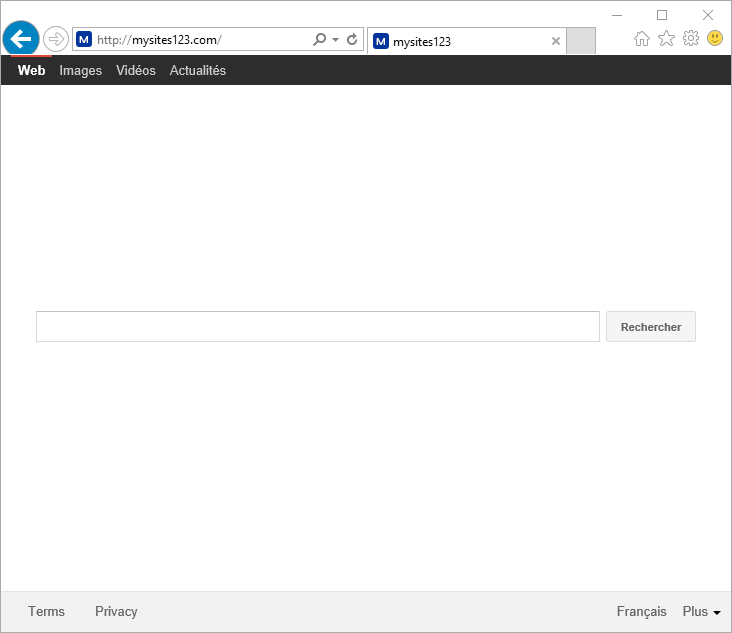732x633 pixels.
Task: Switch to the Vidéos search category
Action: tap(136, 70)
